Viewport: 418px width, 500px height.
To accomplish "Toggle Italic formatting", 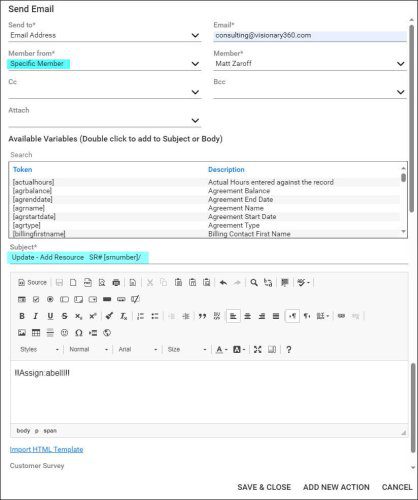I will [36, 316].
